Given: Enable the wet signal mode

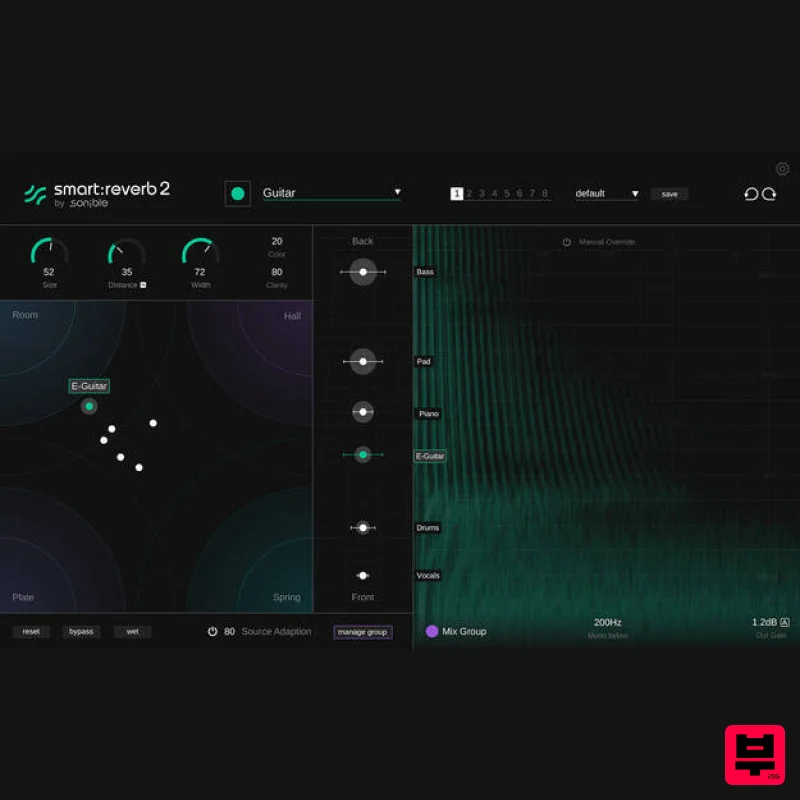Looking at the screenshot, I should (x=132, y=631).
